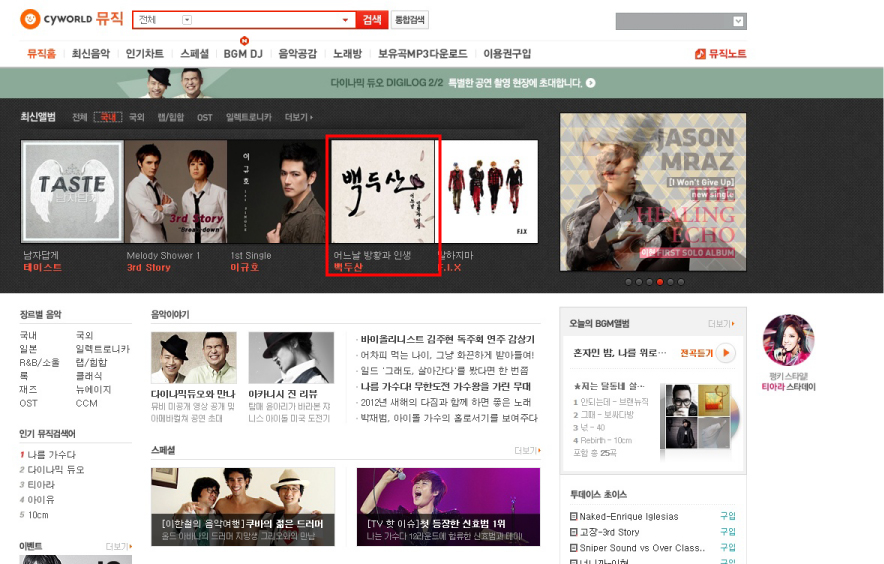
Task: Select the 일렉트로니카 album tab
Action: click(x=249, y=117)
